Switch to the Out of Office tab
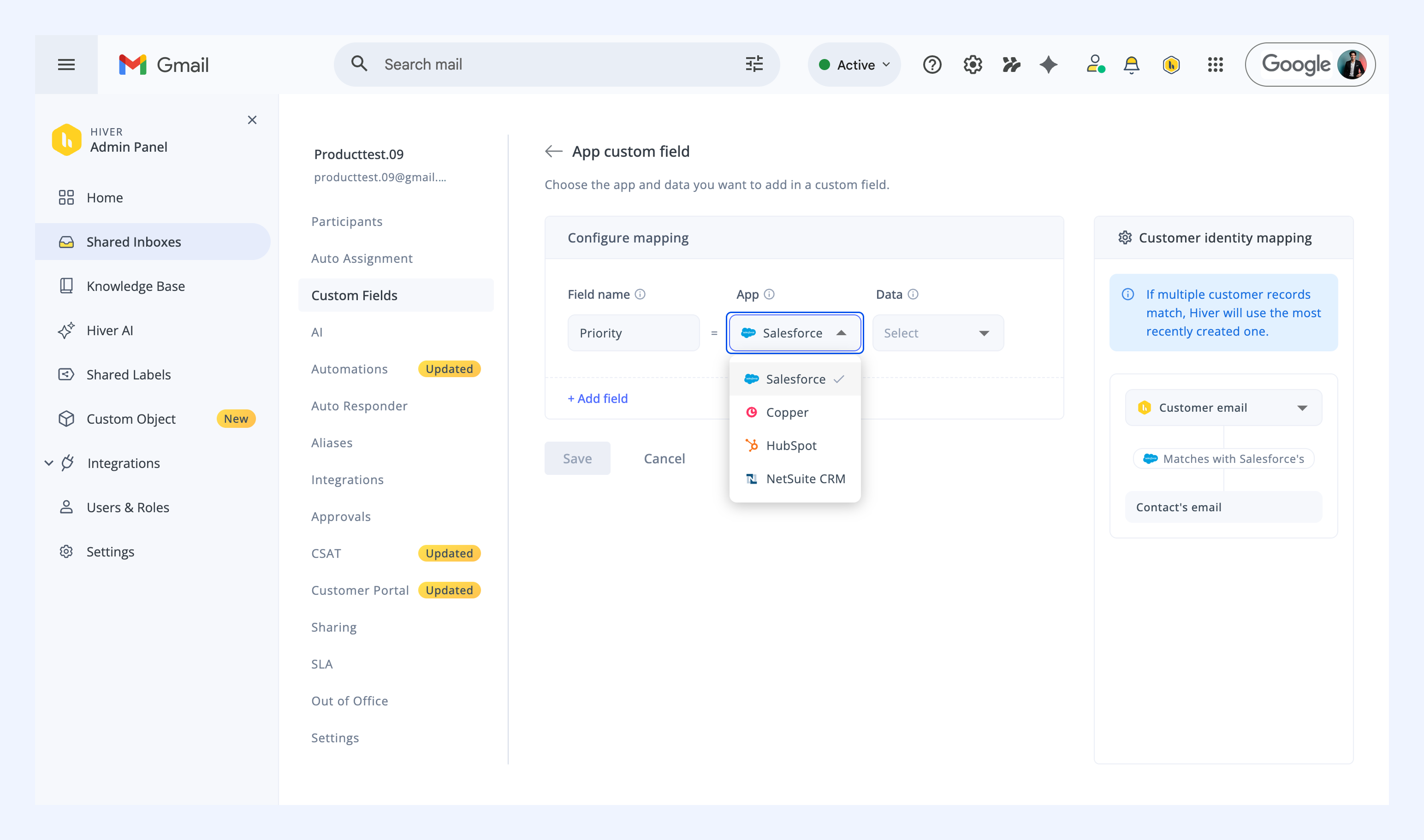This screenshot has height=840, width=1424. [350, 701]
